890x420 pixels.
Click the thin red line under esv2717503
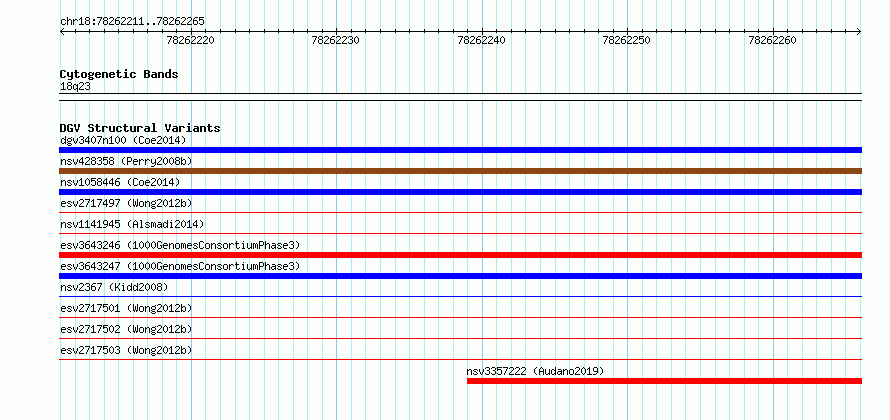(x=460, y=359)
